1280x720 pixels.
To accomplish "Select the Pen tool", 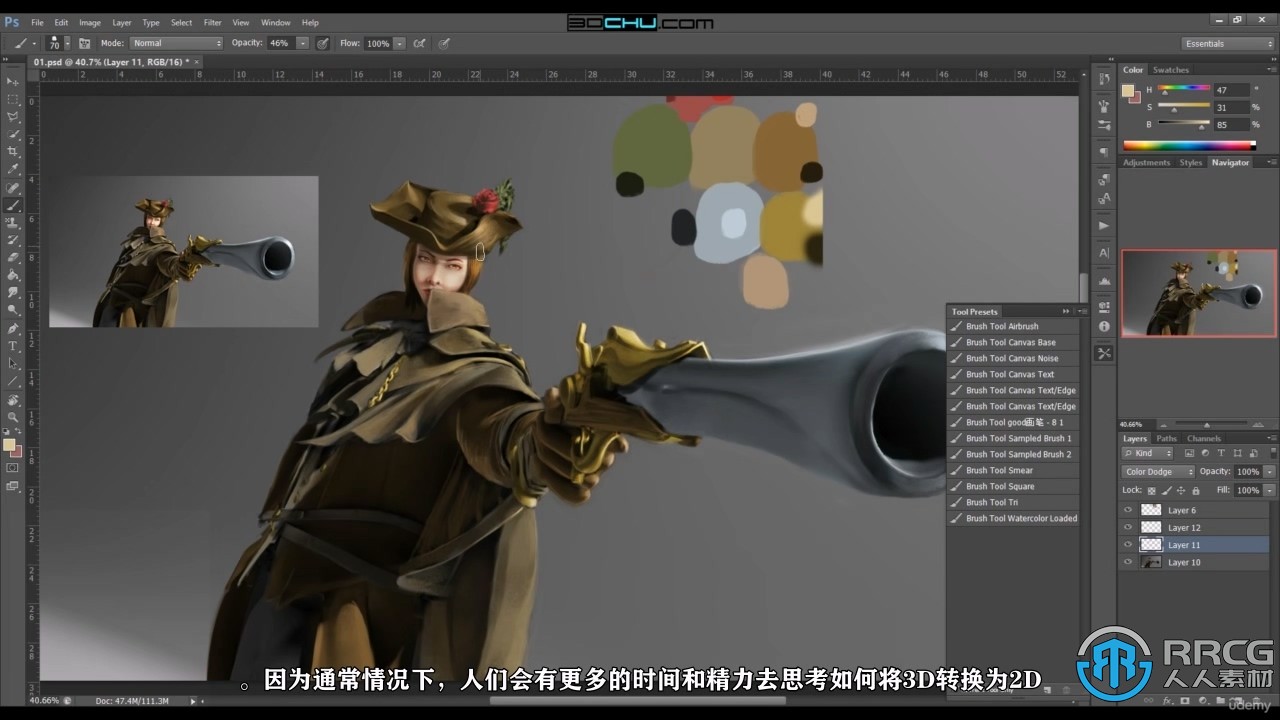I will (13, 328).
